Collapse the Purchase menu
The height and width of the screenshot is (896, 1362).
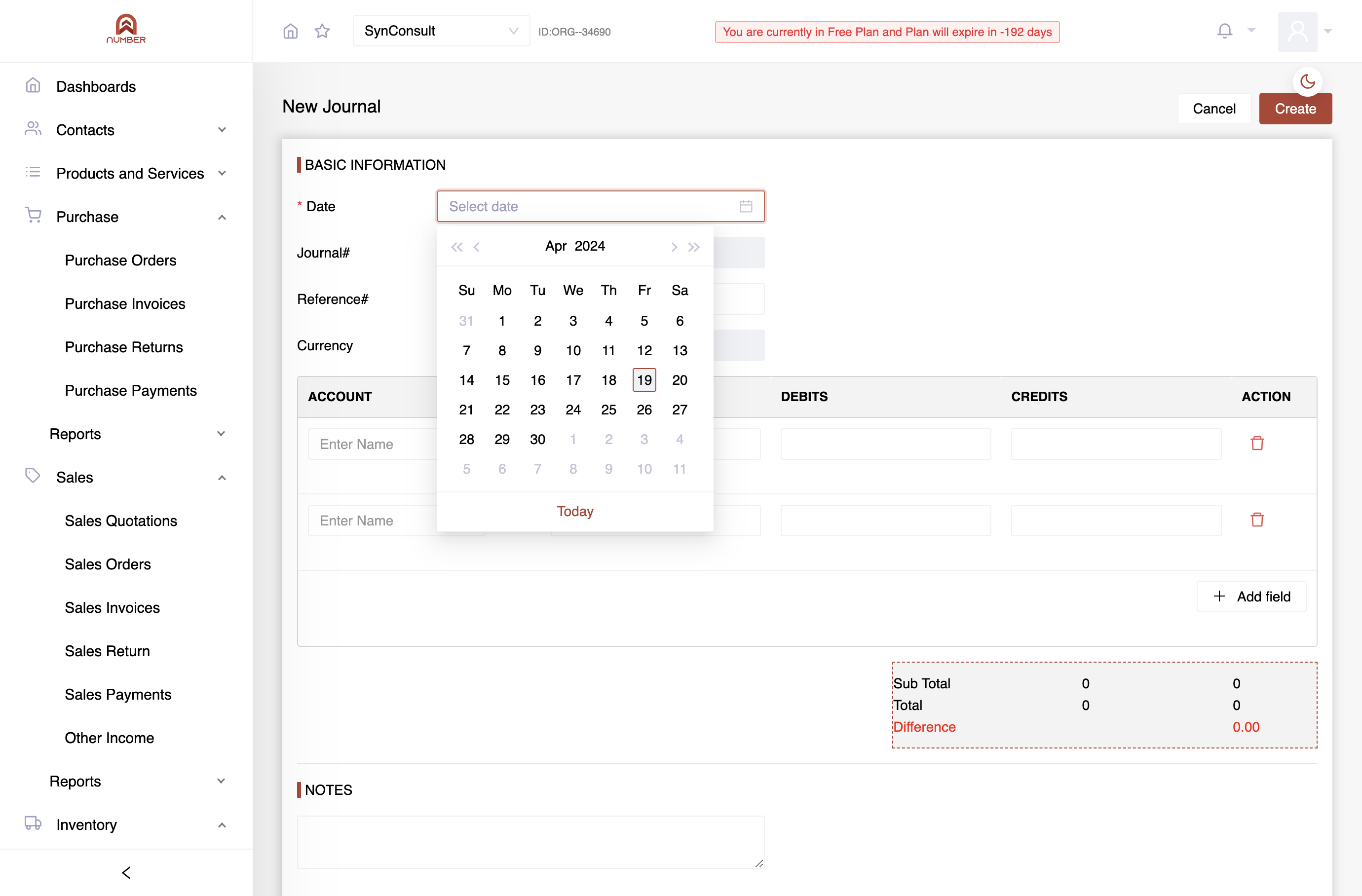[126, 217]
